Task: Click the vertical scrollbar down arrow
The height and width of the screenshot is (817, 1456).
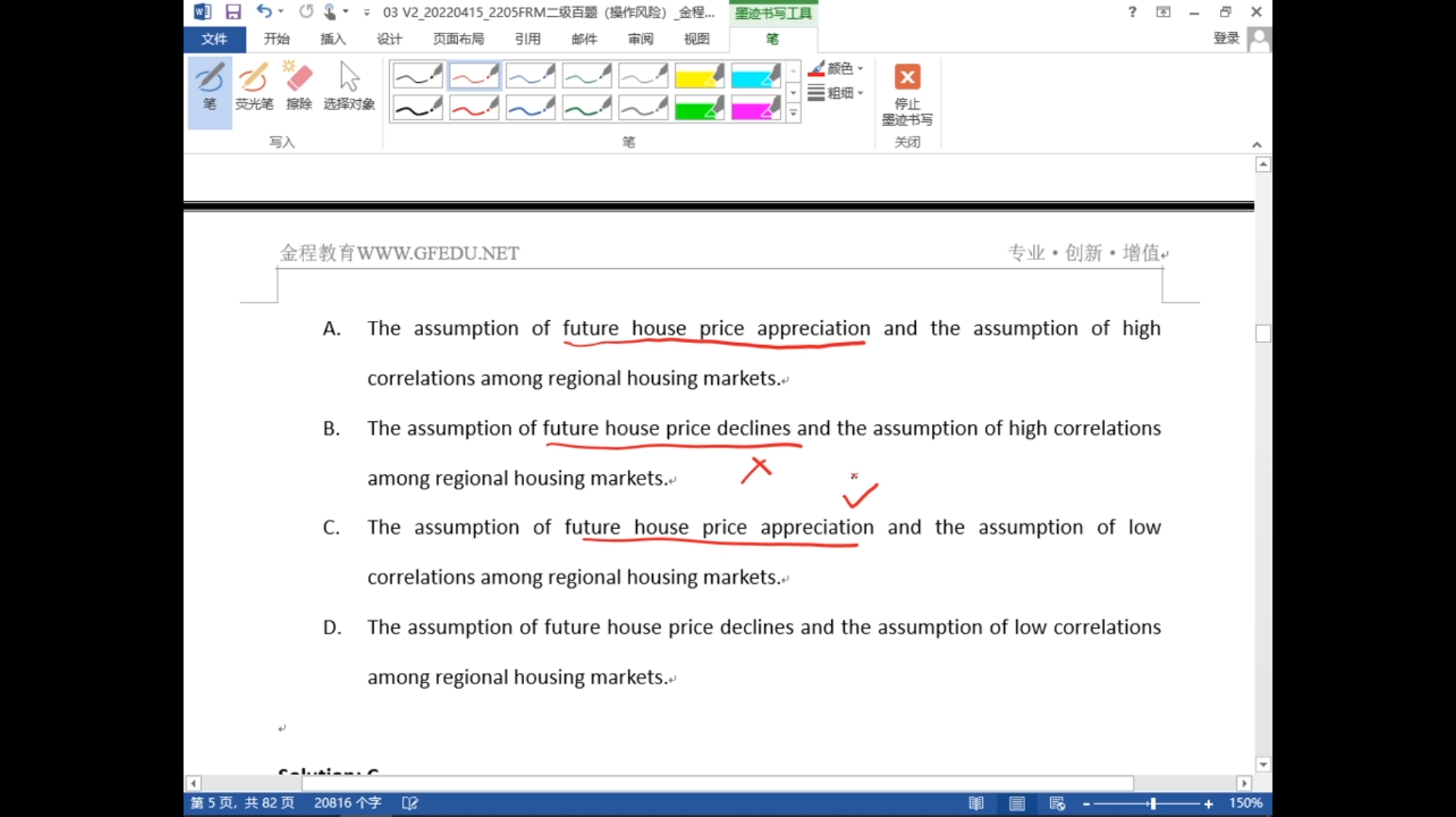Action: (1263, 765)
